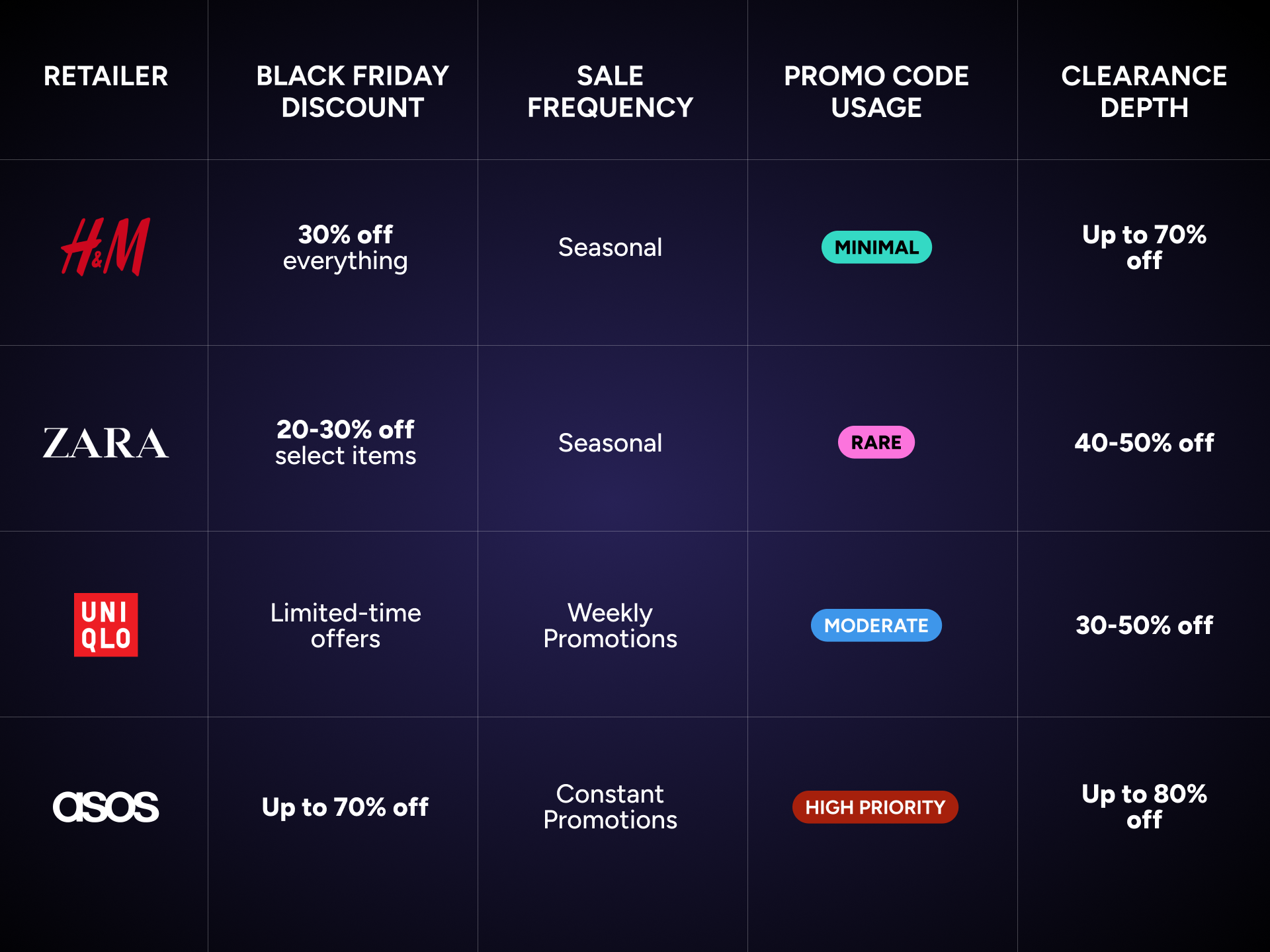The height and width of the screenshot is (952, 1270).
Task: Click the 'Constant Promotions' cell
Action: click(610, 807)
